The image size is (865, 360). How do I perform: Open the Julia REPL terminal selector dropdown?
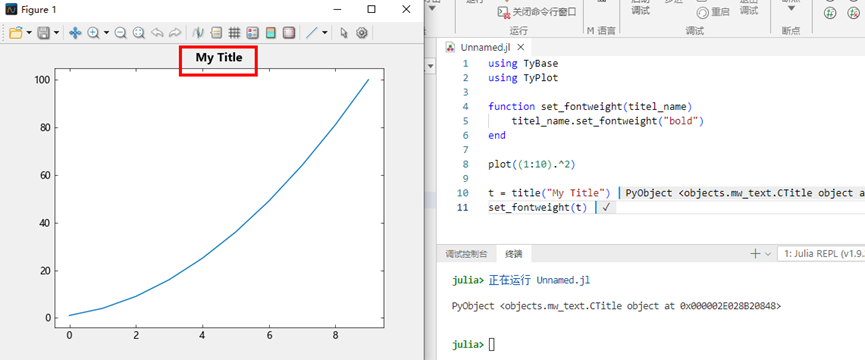coord(820,254)
